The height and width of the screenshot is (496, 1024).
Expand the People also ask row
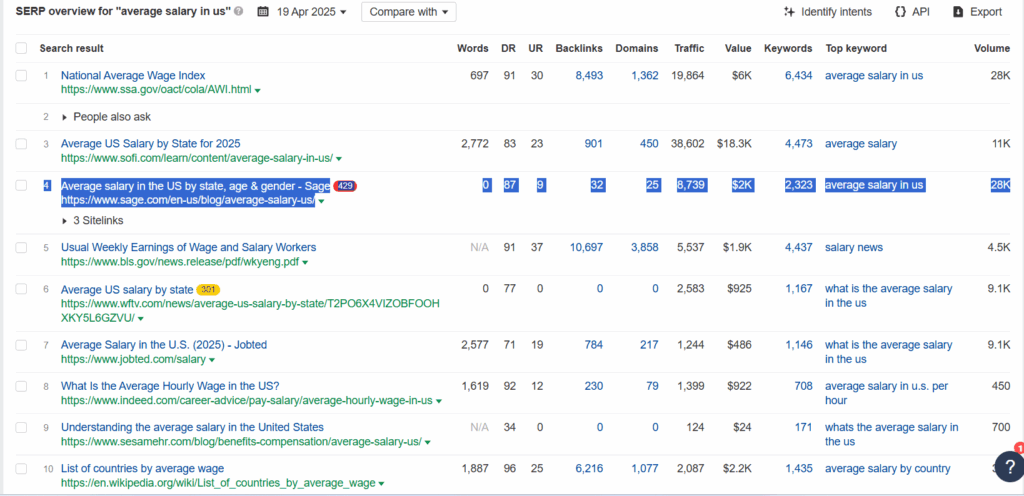(x=106, y=117)
